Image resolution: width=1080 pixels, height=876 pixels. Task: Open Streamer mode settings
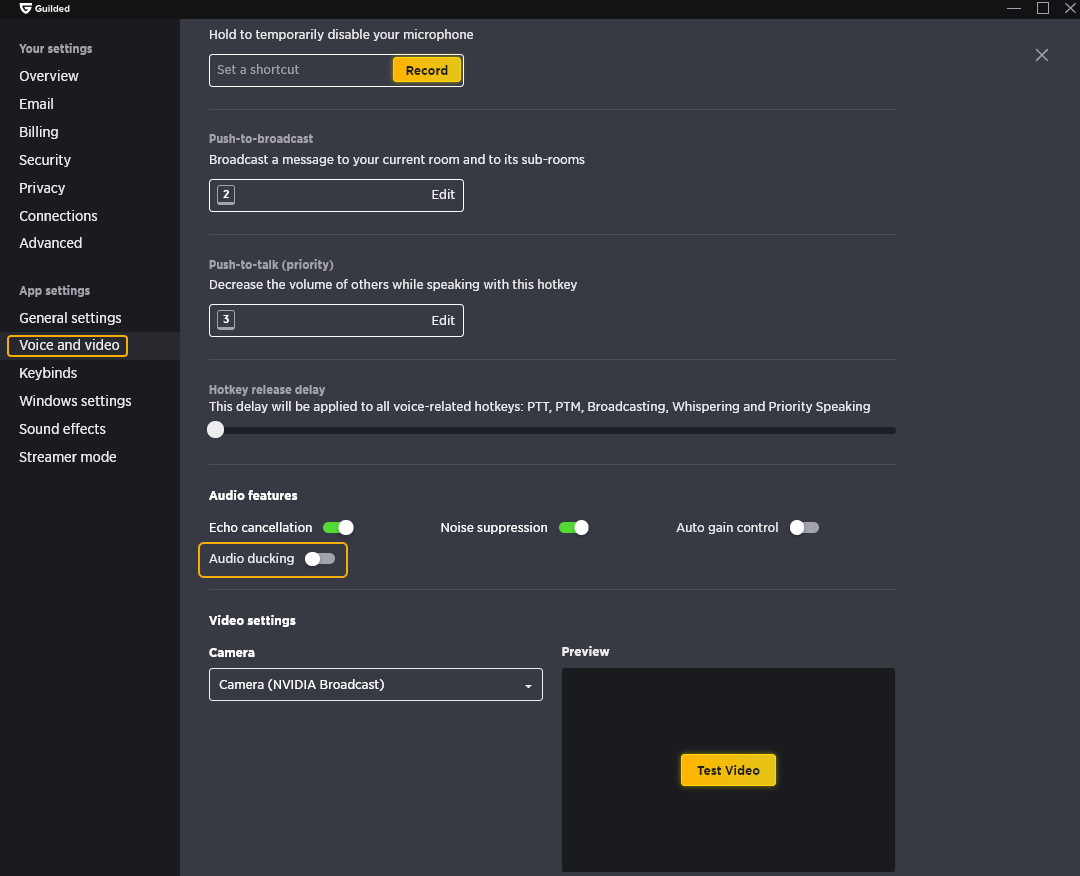click(x=68, y=457)
